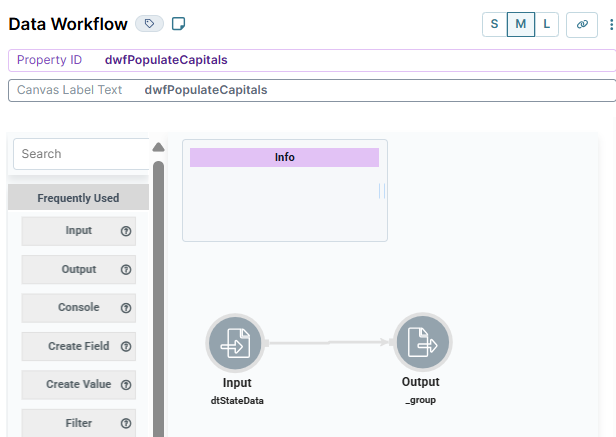The image size is (616, 437).
Task: Click the _group label under Output
Action: pos(421,400)
